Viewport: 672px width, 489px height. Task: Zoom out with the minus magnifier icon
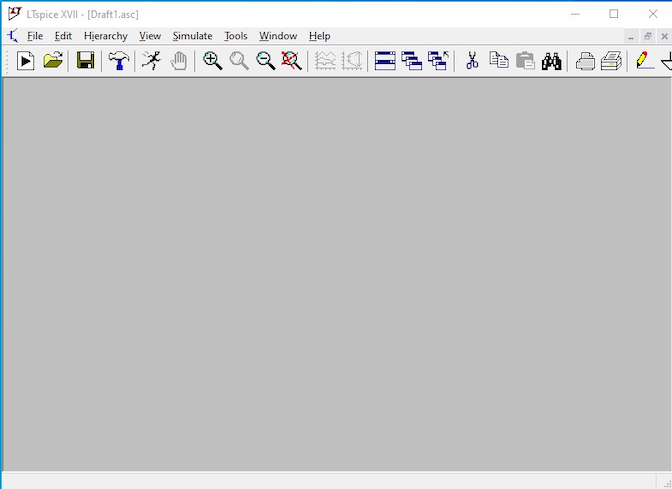point(265,61)
